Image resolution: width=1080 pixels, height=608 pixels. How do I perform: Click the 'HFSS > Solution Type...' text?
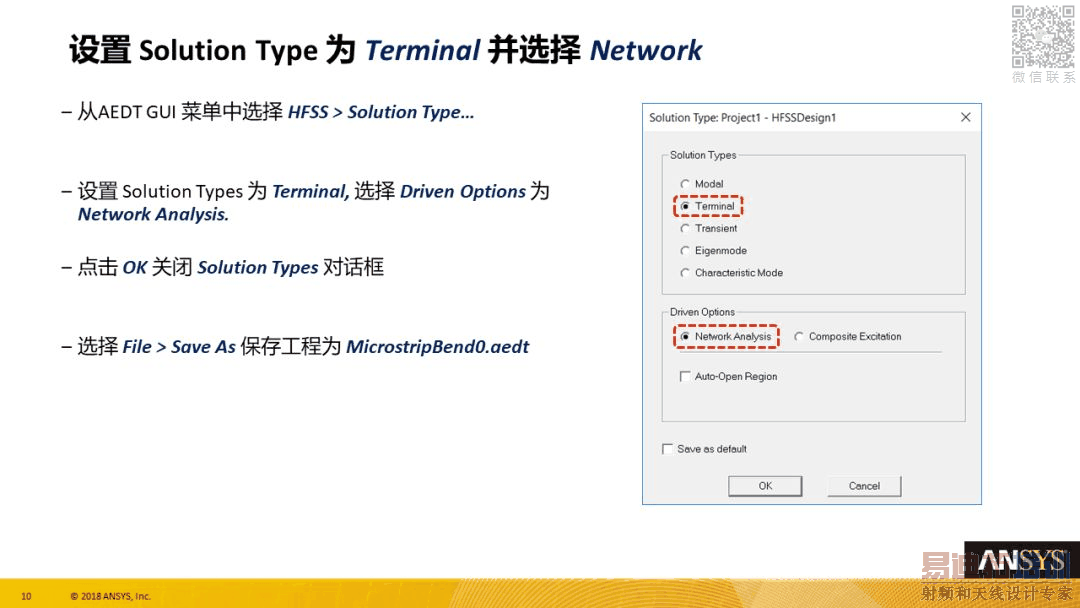381,112
